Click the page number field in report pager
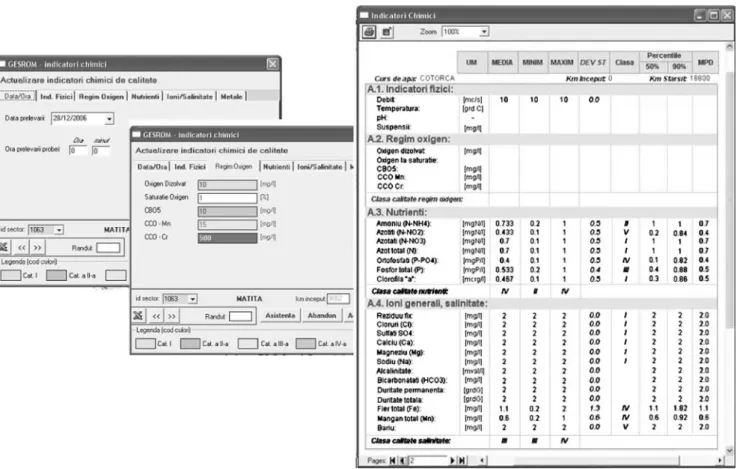The height and width of the screenshot is (469, 740). point(428,461)
